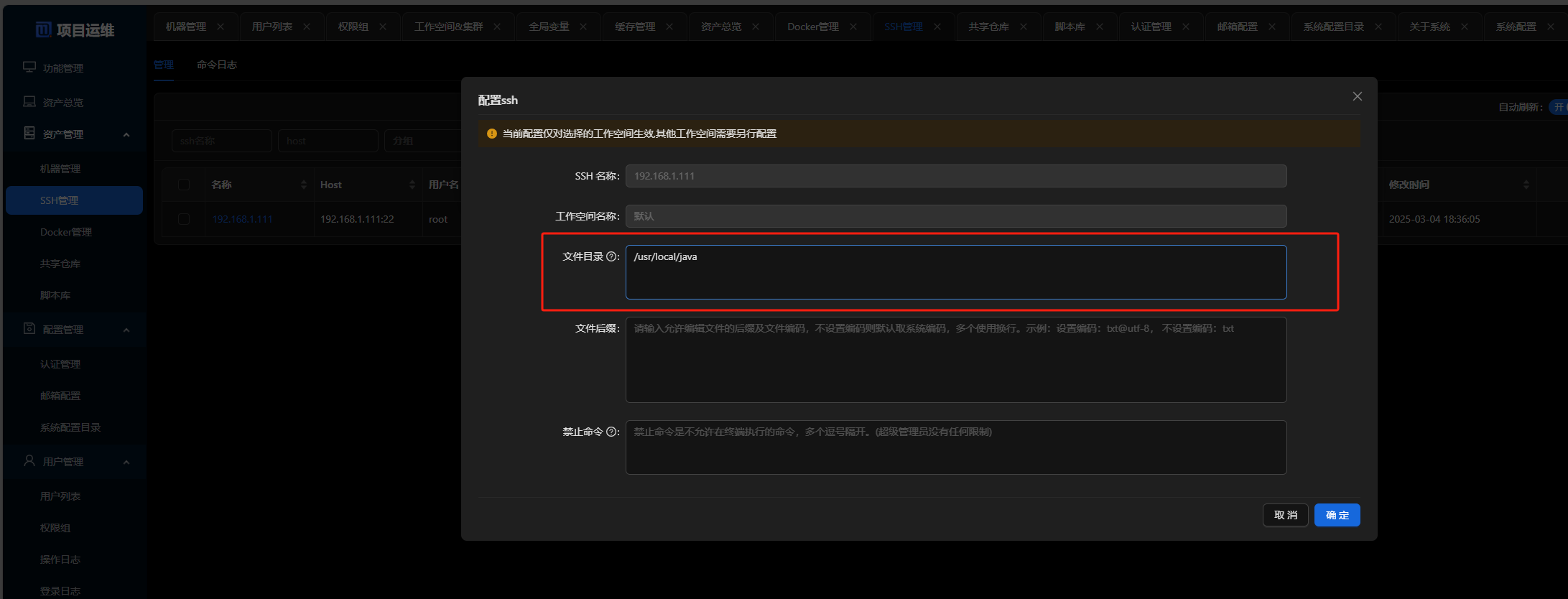Collapse the 资产管理 sidebar group

(x=126, y=134)
